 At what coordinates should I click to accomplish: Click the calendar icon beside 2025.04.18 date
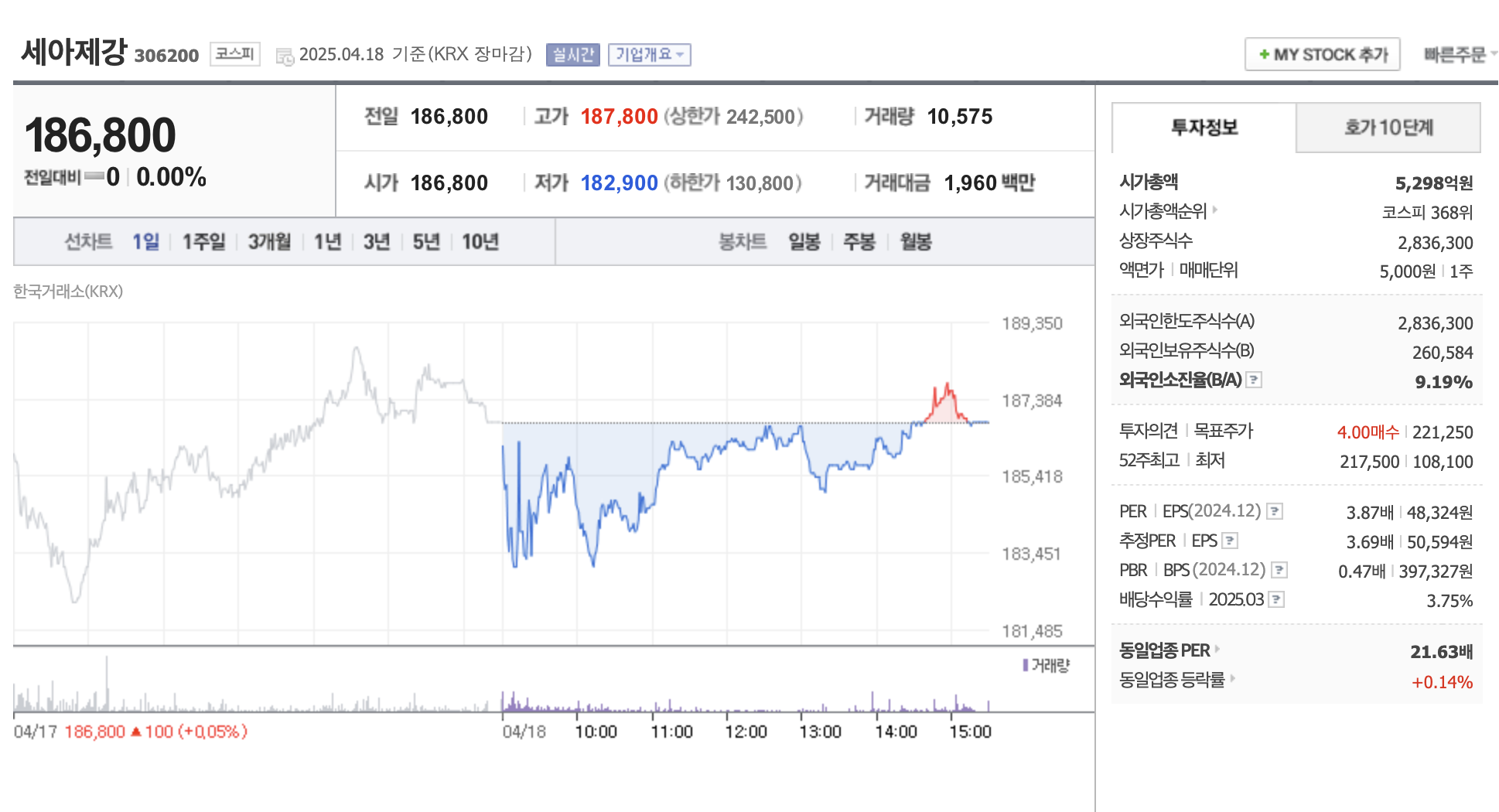point(285,56)
